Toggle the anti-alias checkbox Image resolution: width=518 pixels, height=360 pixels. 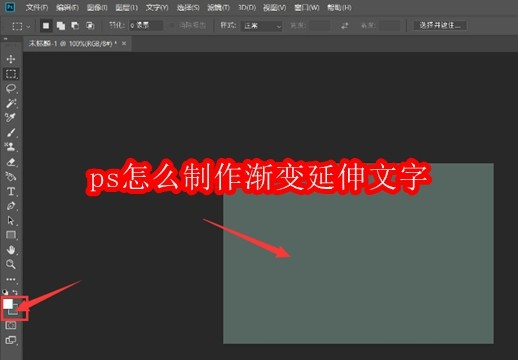pos(172,25)
